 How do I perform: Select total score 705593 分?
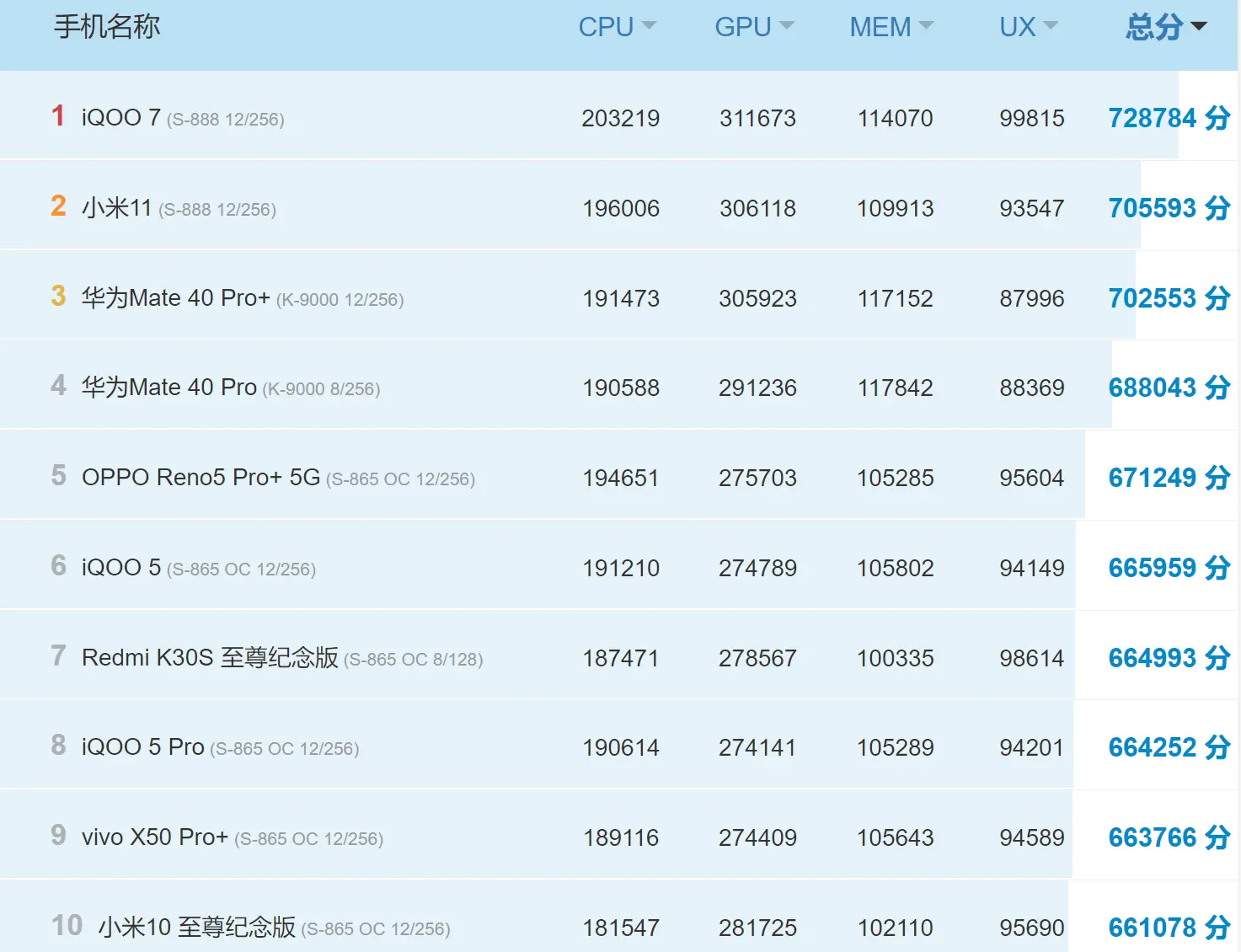tap(1169, 208)
